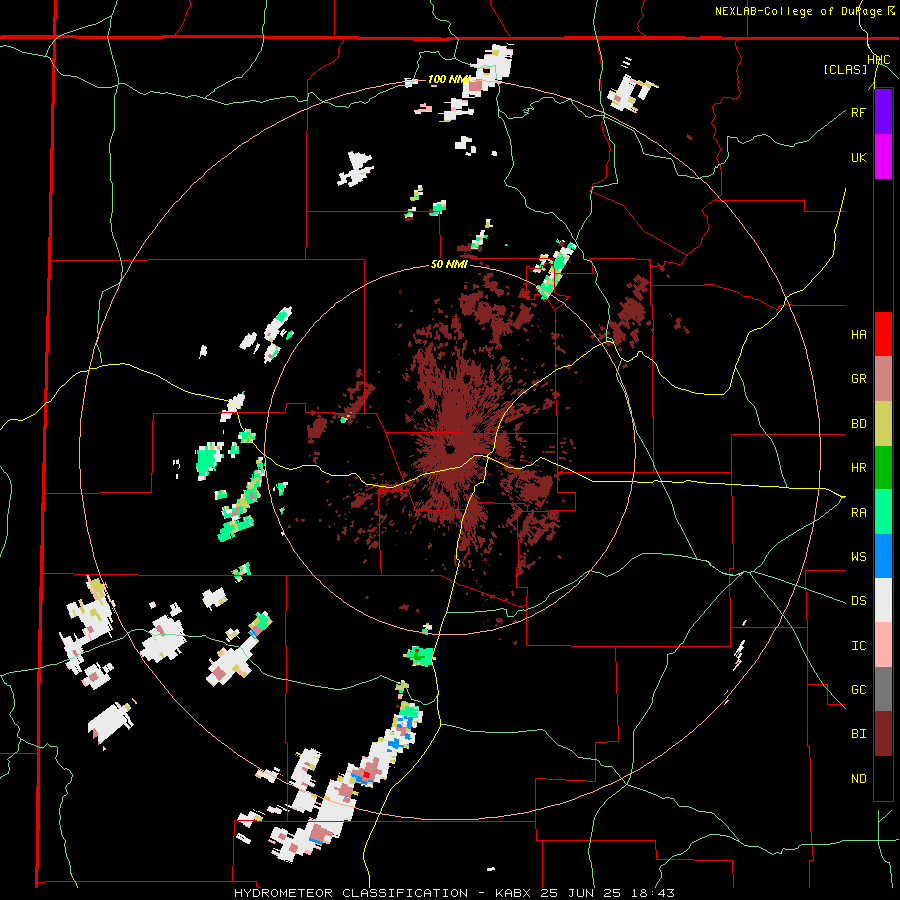Image resolution: width=900 pixels, height=900 pixels.
Task: Click the blue WS wet snow swatch
Action: [x=883, y=556]
